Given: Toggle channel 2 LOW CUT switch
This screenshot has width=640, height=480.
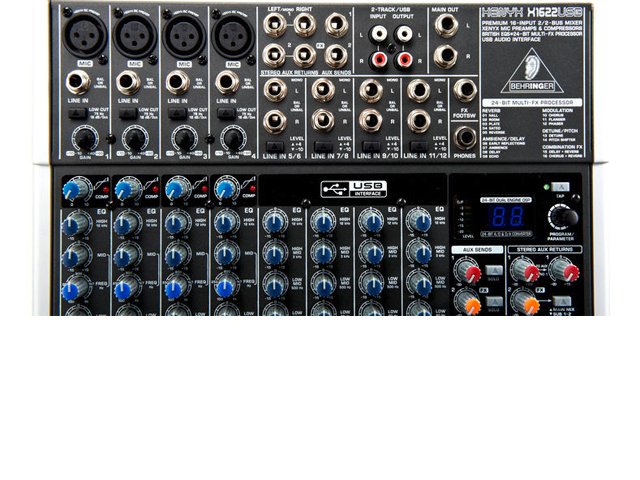Looking at the screenshot, I should pos(128,113).
